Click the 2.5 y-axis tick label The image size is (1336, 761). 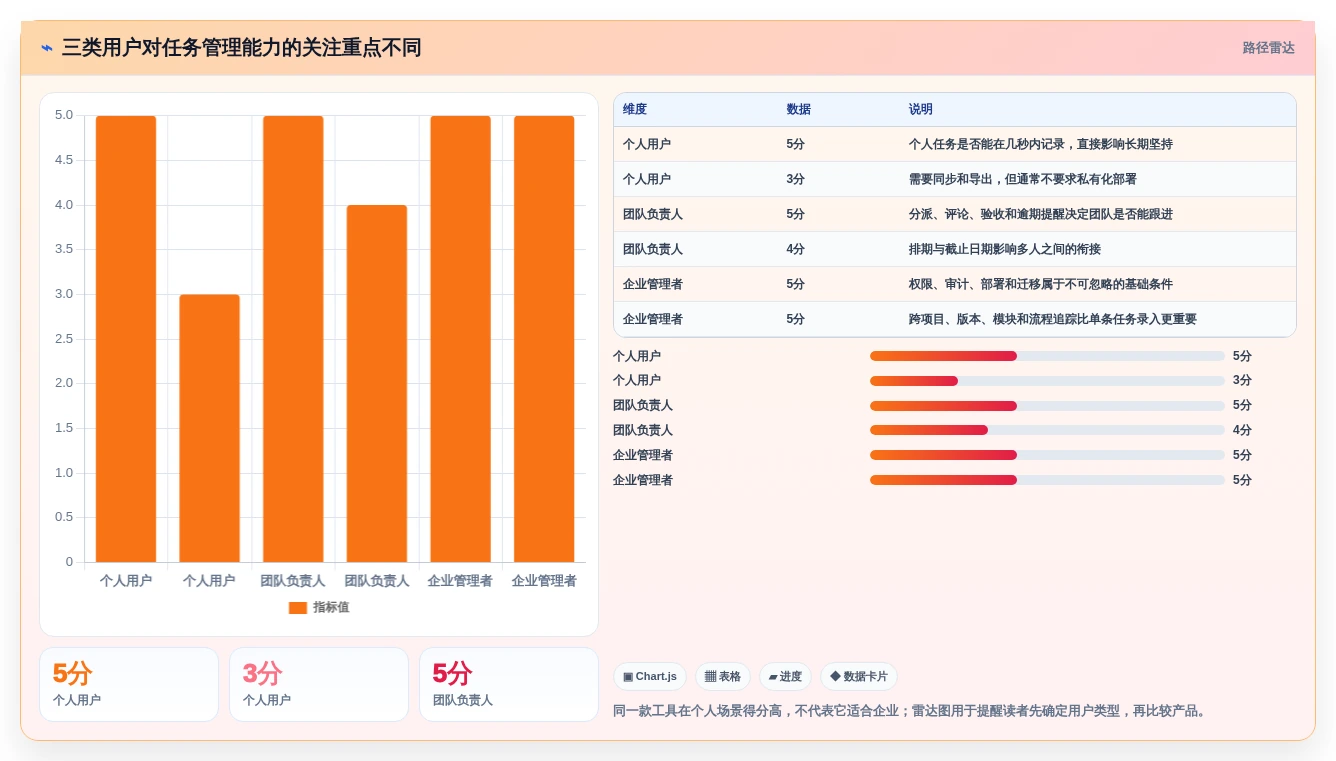pos(64,339)
